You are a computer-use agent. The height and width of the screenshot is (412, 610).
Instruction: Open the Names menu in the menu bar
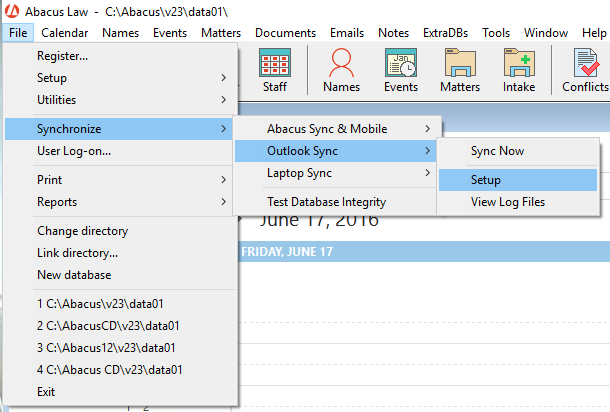tap(121, 33)
